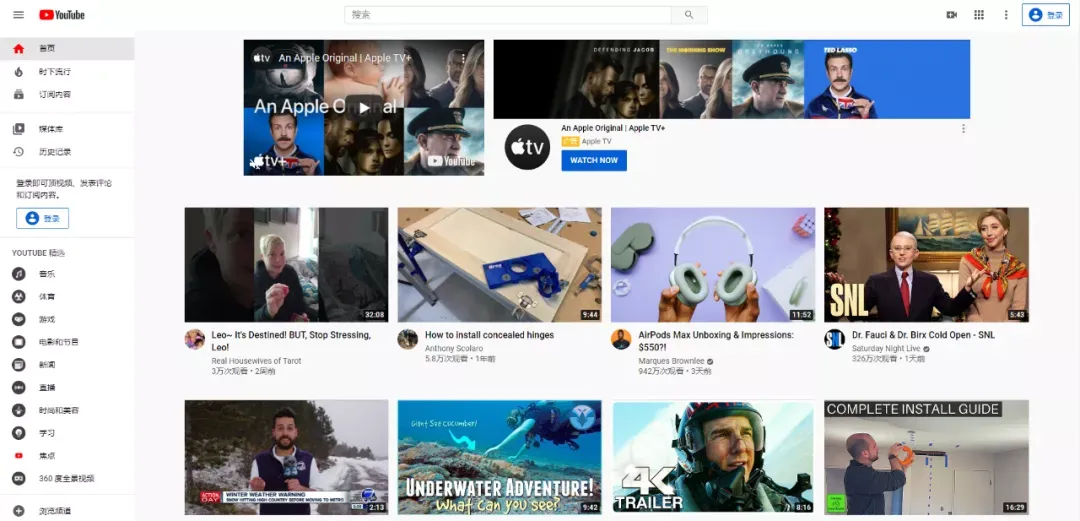The width and height of the screenshot is (1080, 521).
Task: Open options on Apple Original video preview
Action: click(464, 59)
